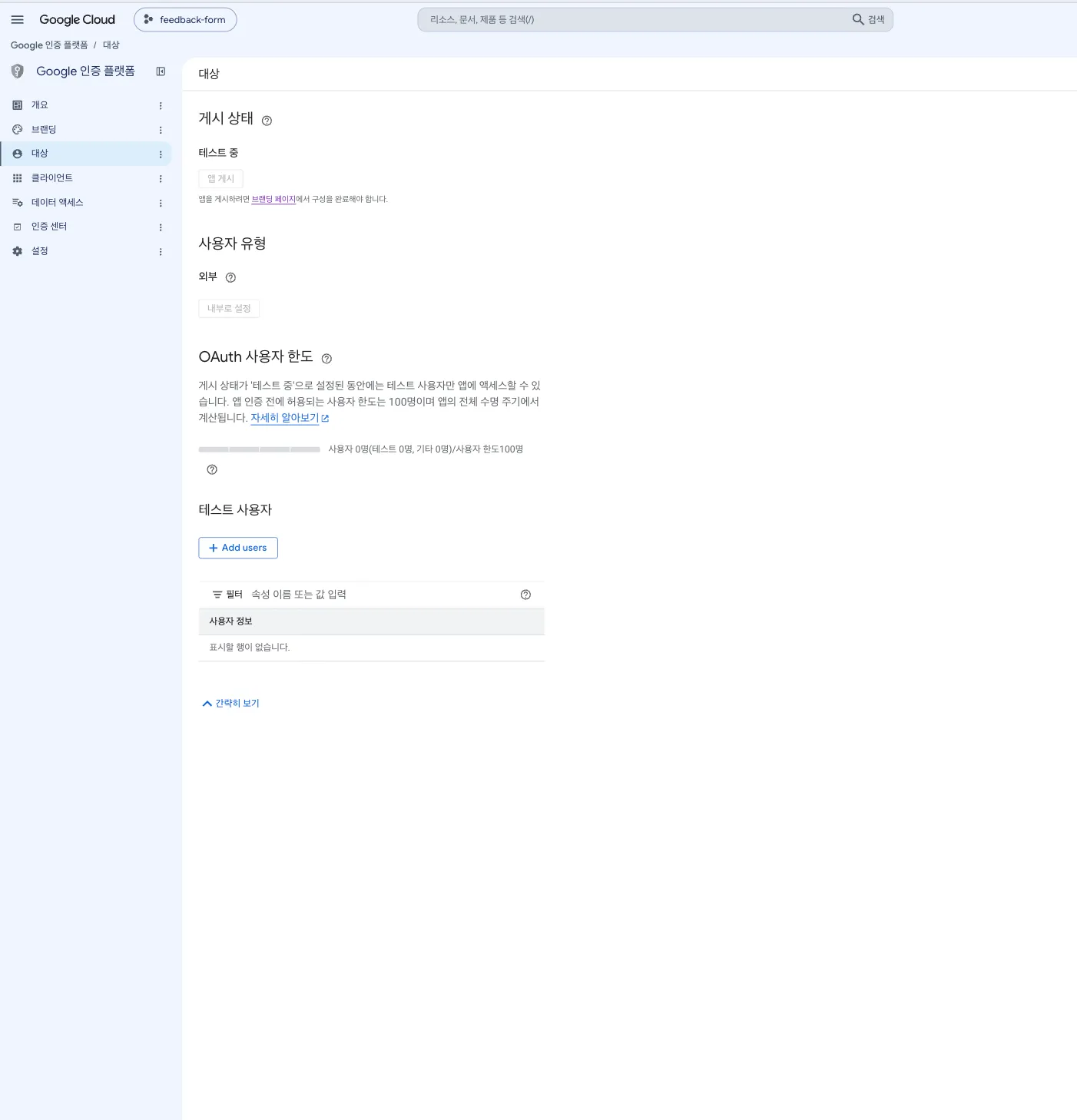Click Google 인증 플랫폼 in breadcrumb
This screenshot has height=1120, width=1077.
tap(49, 45)
